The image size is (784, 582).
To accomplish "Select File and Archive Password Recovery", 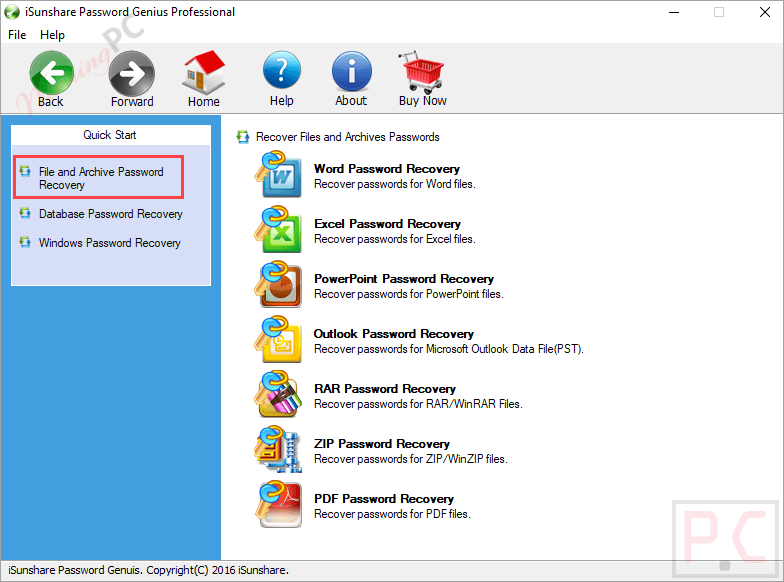I will 101,178.
